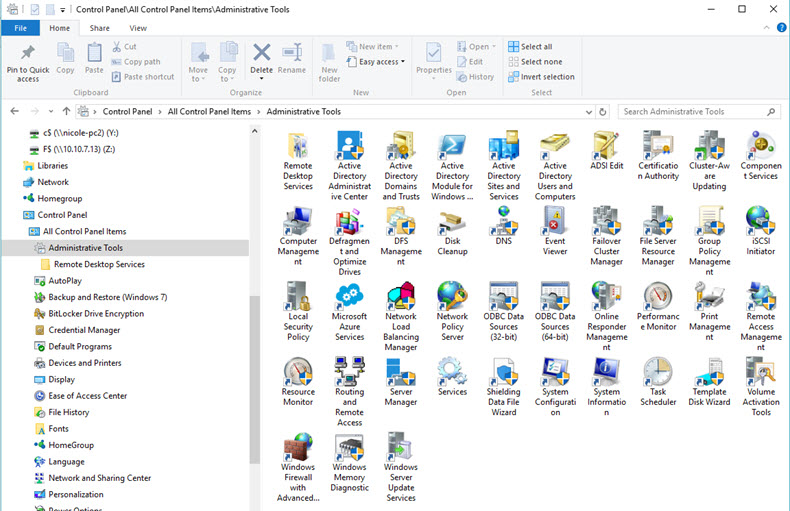Open the New item dropdown

tap(373, 46)
